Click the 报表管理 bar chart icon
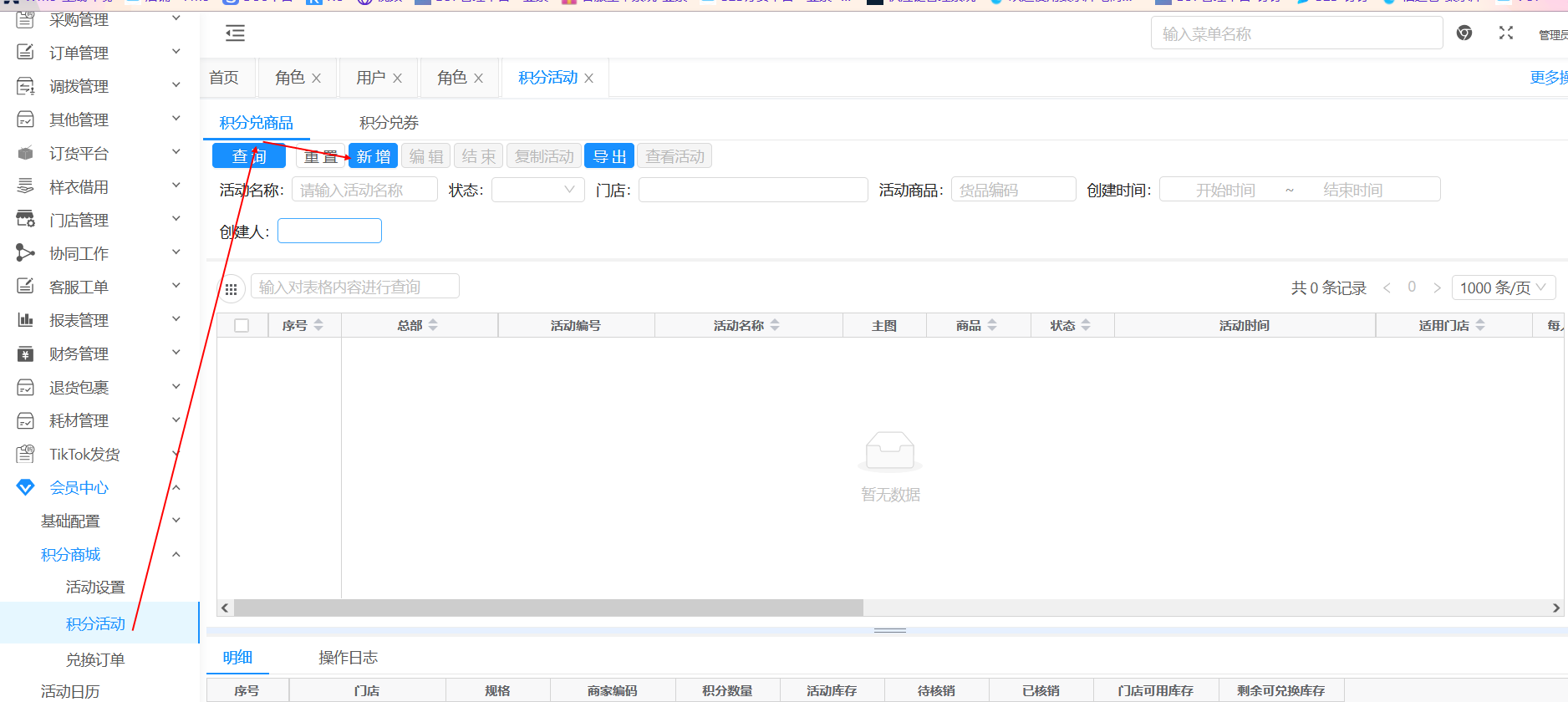The height and width of the screenshot is (702, 1568). pos(26,320)
